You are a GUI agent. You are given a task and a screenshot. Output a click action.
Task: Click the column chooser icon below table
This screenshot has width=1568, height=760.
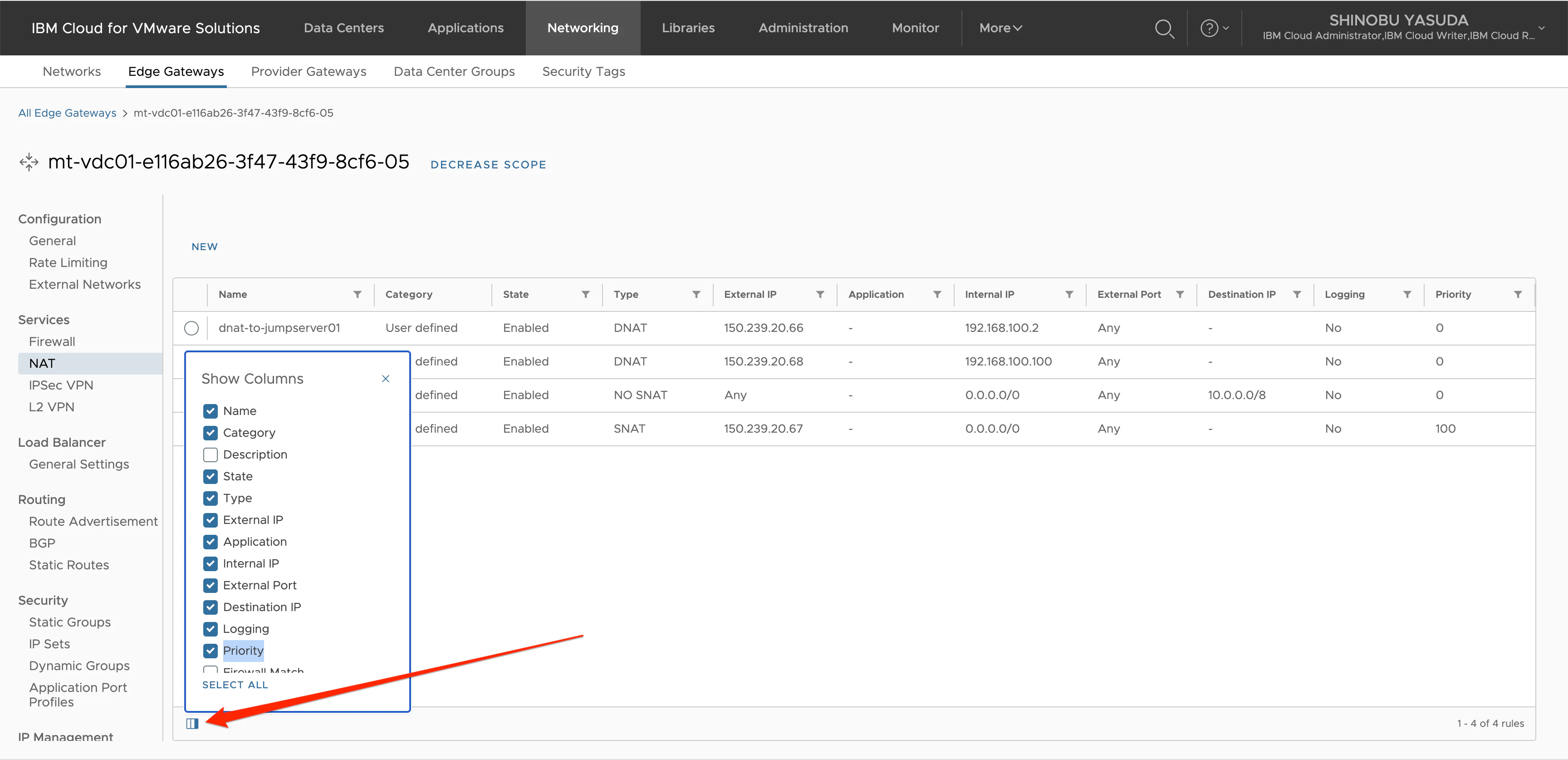click(x=192, y=724)
